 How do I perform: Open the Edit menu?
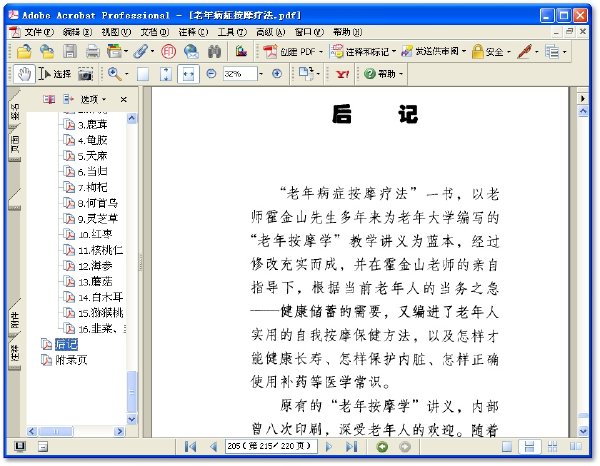pyautogui.click(x=77, y=32)
